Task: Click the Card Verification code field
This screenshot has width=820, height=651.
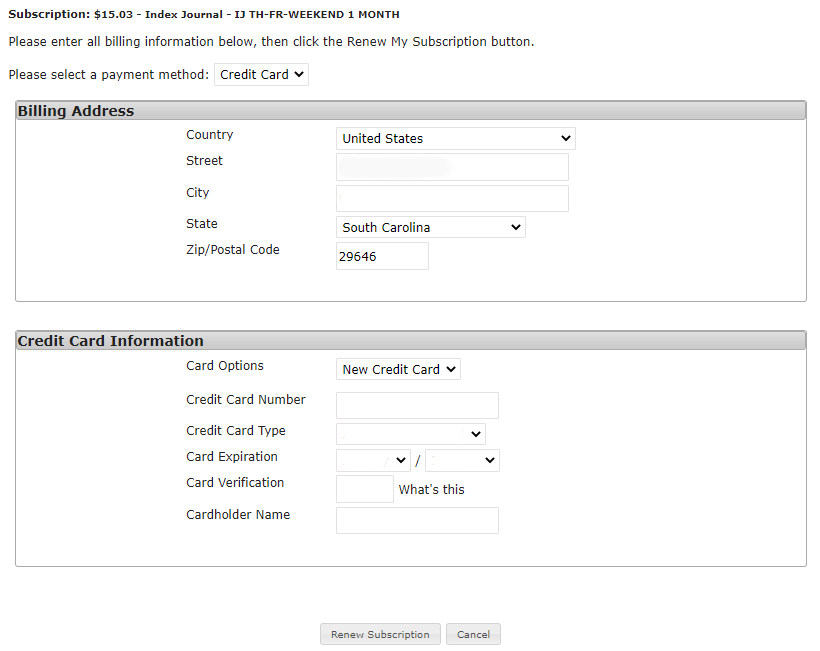Action: [364, 489]
